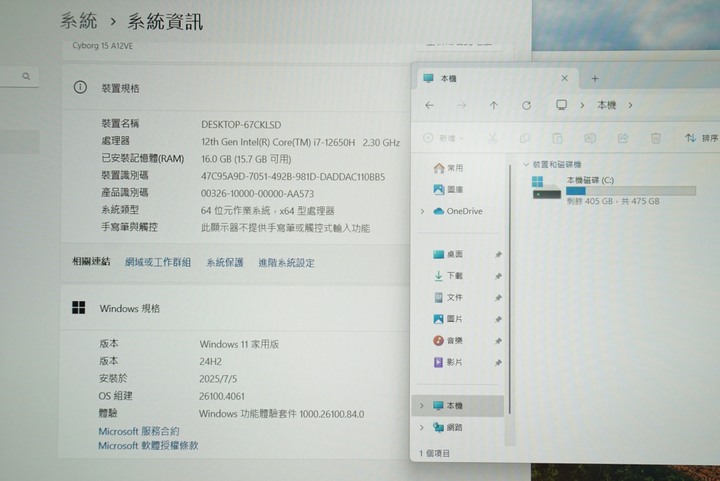
Task: Click the Rename toolbar icon
Action: (x=590, y=138)
